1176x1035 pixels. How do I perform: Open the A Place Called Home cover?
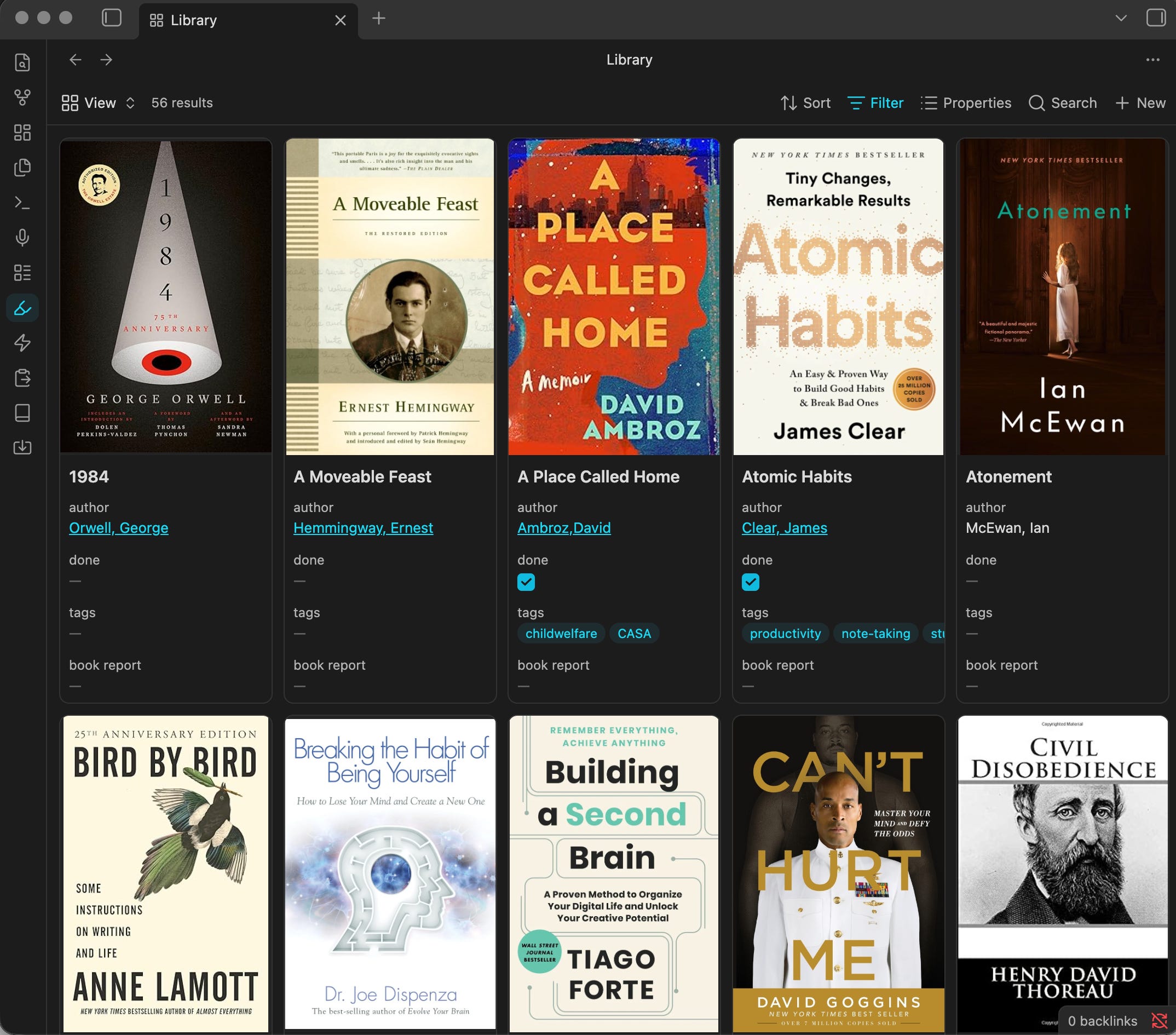coord(614,296)
